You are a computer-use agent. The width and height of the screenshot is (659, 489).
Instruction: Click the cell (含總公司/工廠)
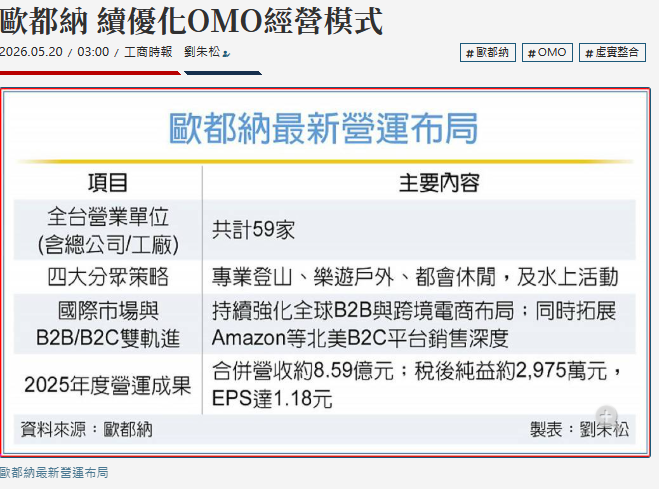coord(108,244)
